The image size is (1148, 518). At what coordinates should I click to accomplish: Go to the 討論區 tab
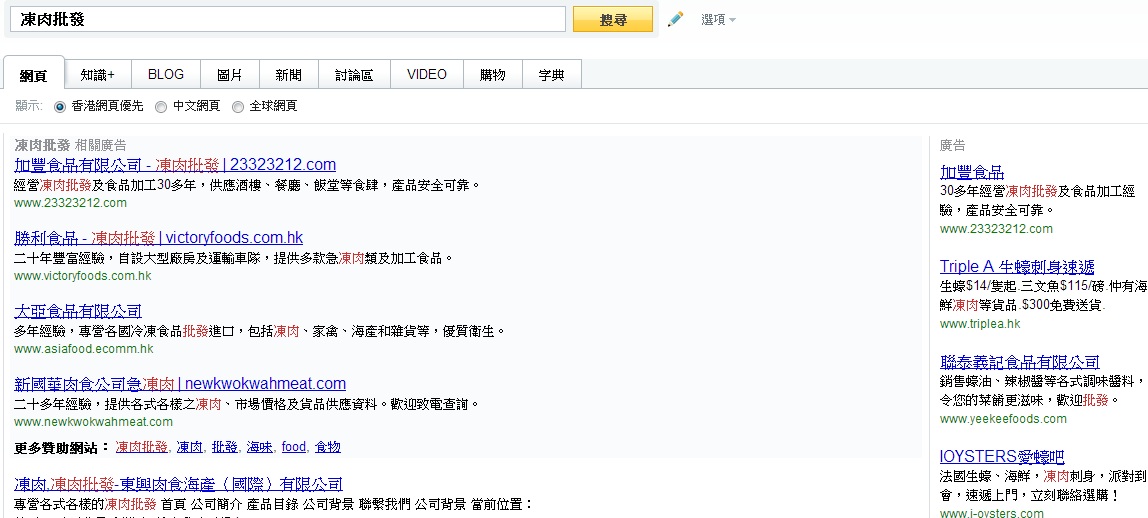[354, 75]
